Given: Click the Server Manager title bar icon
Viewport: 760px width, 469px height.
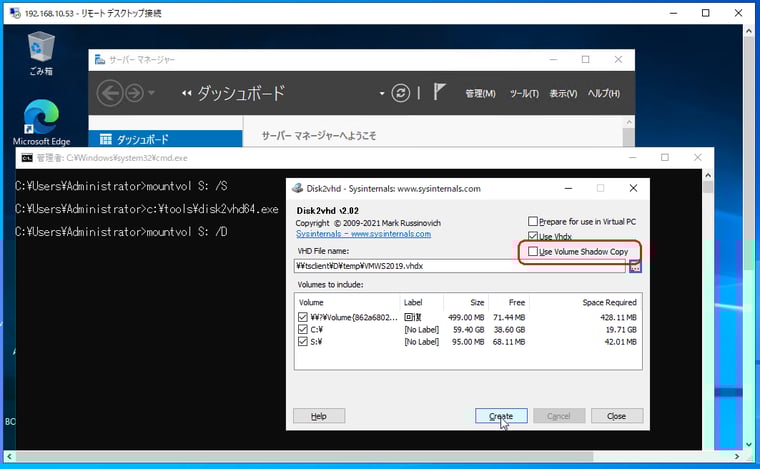Looking at the screenshot, I should [x=100, y=60].
